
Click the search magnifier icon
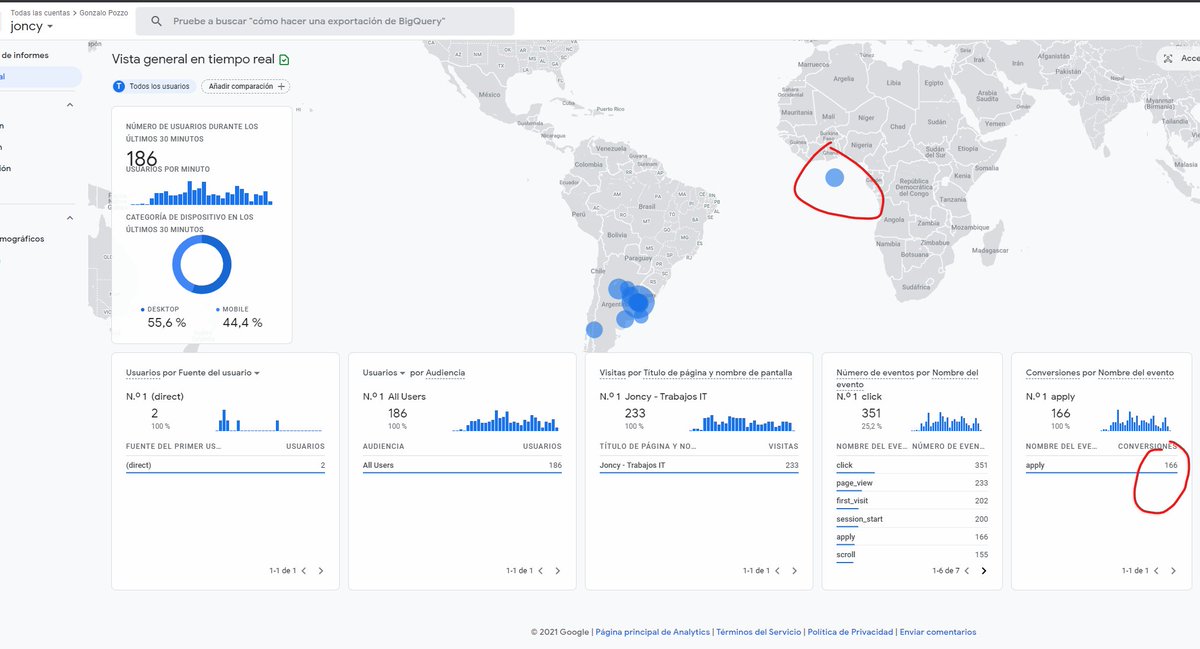pyautogui.click(x=156, y=21)
